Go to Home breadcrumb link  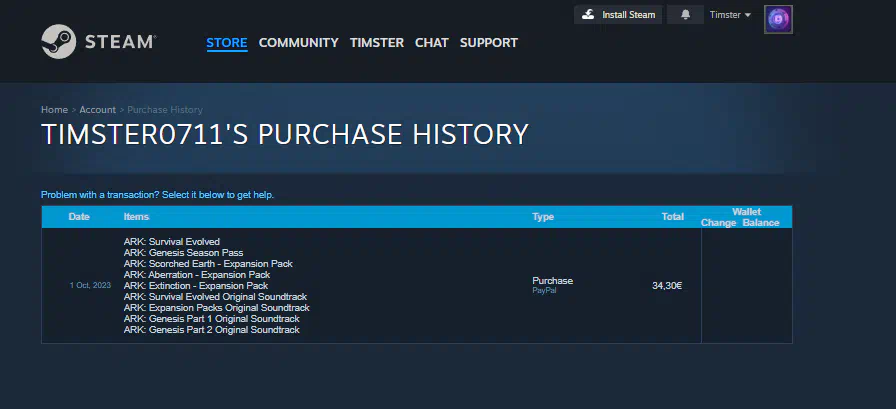click(54, 110)
